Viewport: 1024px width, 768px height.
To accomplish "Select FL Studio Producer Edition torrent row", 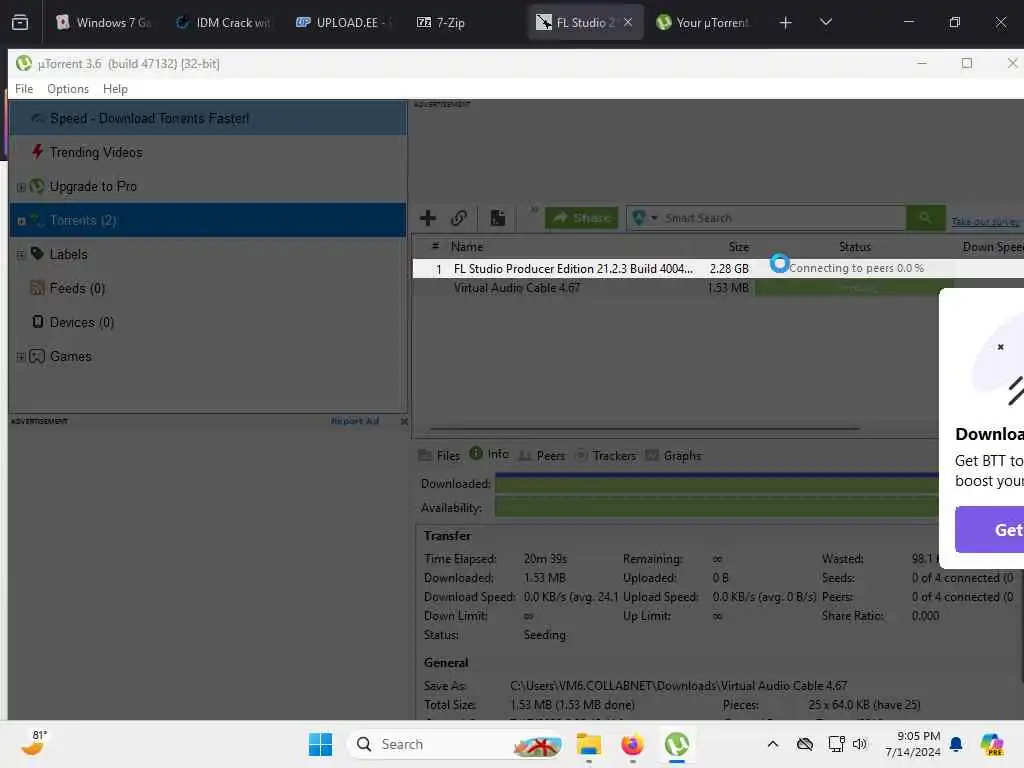I will click(x=718, y=268).
